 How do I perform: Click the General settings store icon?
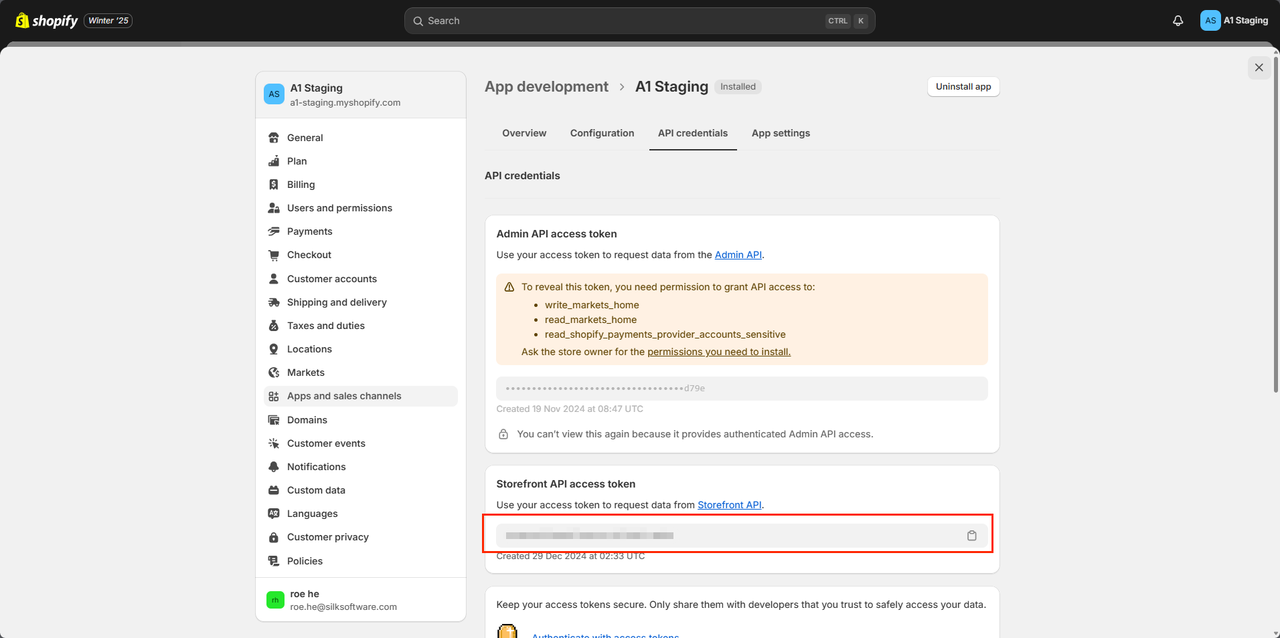(x=274, y=138)
